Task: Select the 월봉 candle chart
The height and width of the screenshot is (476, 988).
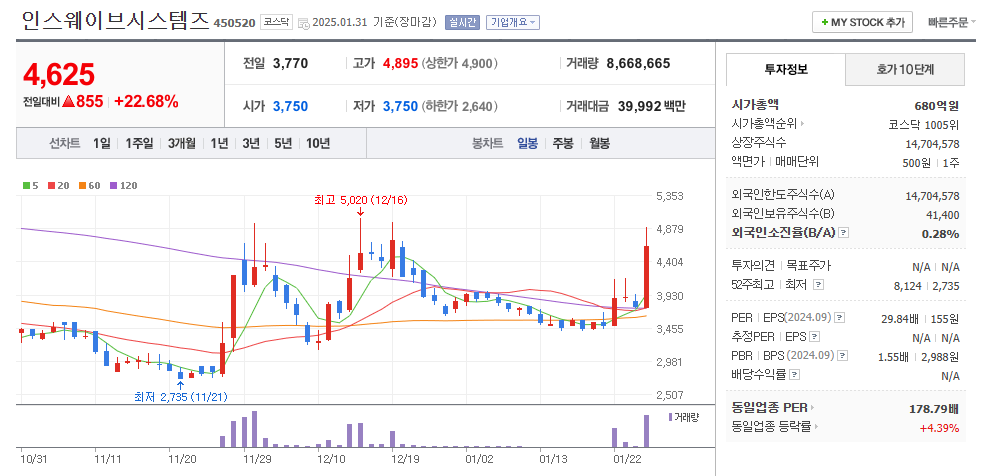Action: [x=599, y=143]
